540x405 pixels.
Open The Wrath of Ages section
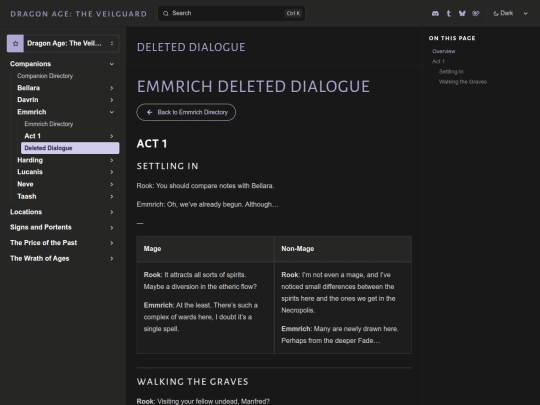[x=40, y=258]
